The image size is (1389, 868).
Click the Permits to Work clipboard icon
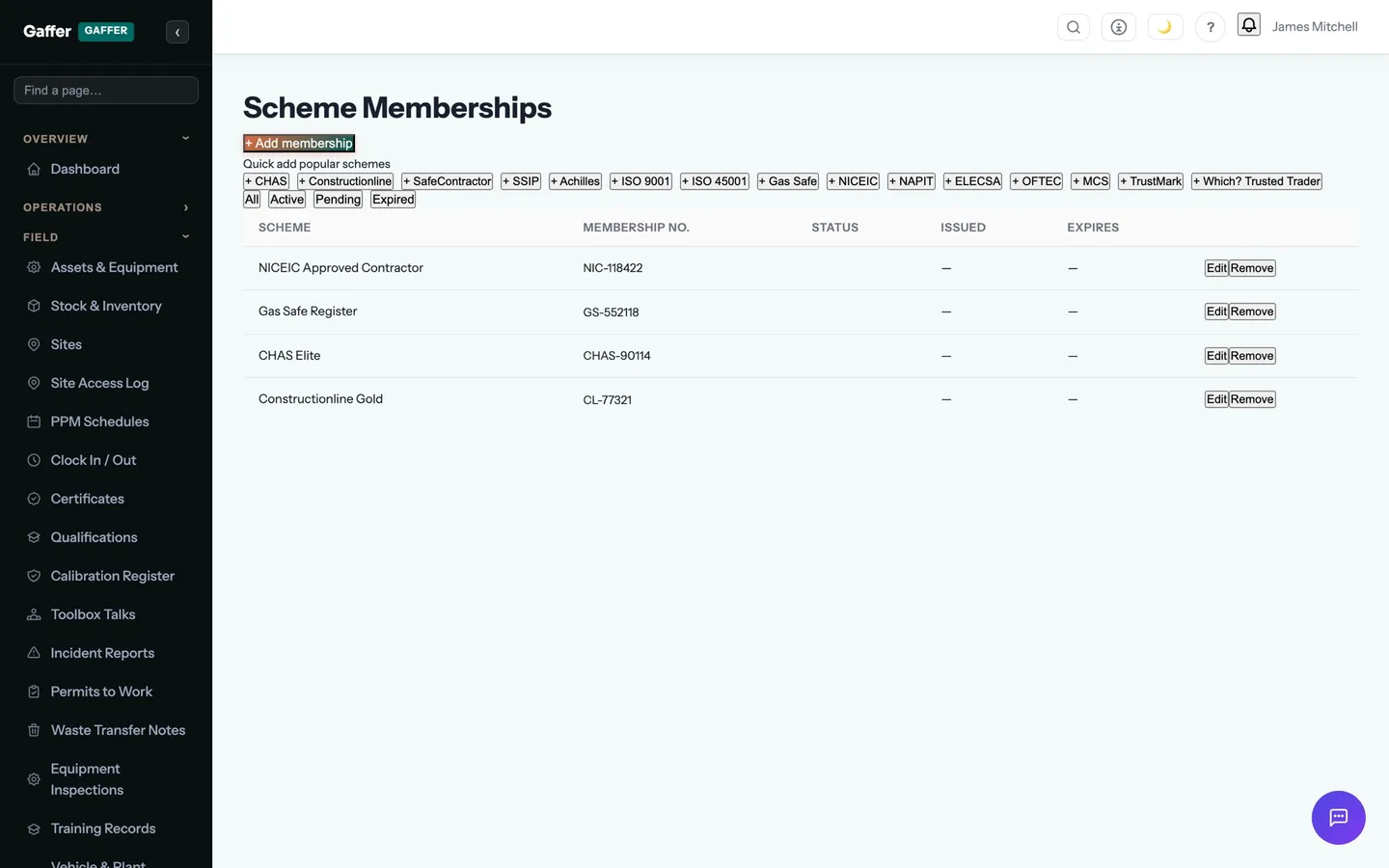click(x=34, y=692)
